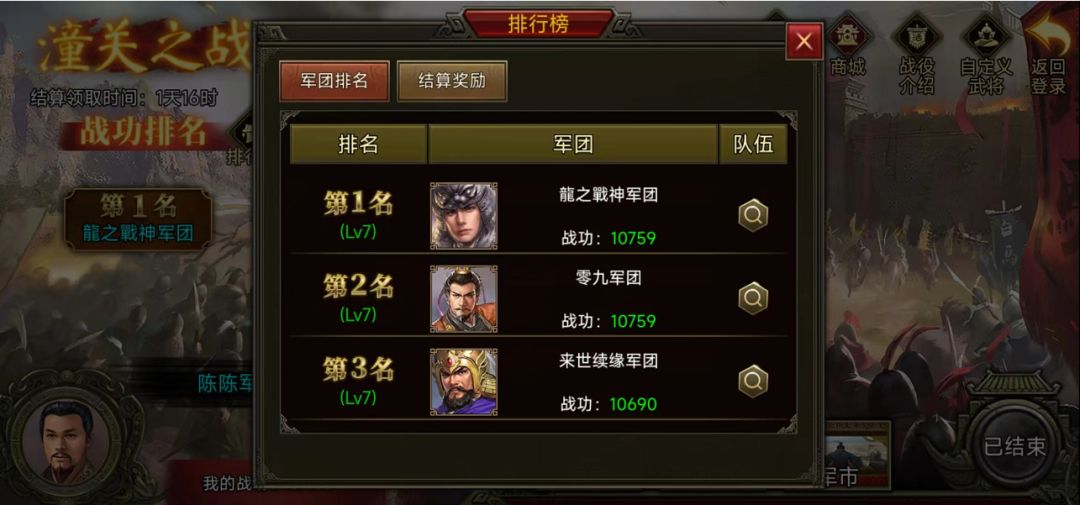Click the 已结束 round button
1080x505 pixels.
pos(1015,446)
